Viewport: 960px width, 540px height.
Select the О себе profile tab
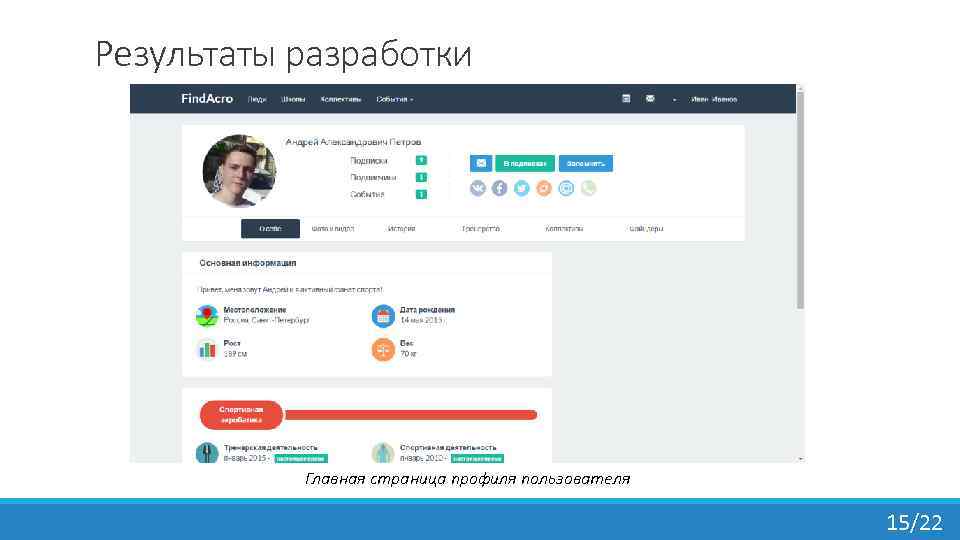[271, 228]
